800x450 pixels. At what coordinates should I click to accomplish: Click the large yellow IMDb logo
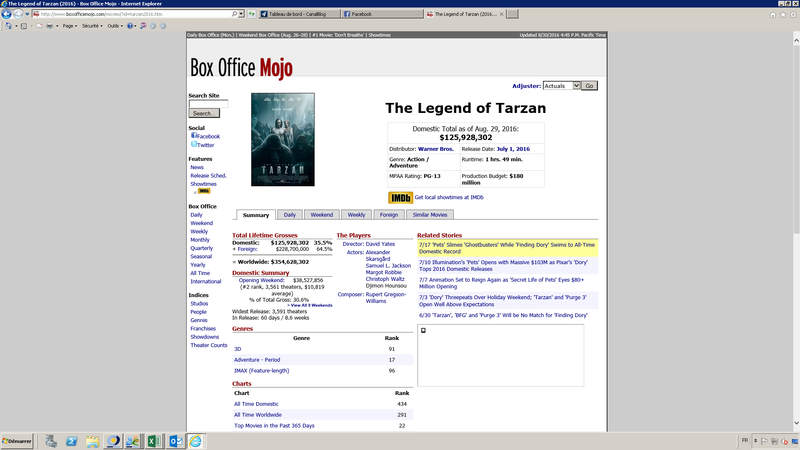[x=401, y=197]
